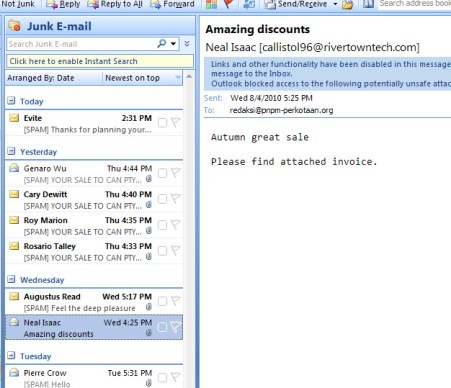Image resolution: width=451 pixels, height=388 pixels.
Task: Click the envelope icon of Cary Dewitt message
Action: tap(14, 194)
